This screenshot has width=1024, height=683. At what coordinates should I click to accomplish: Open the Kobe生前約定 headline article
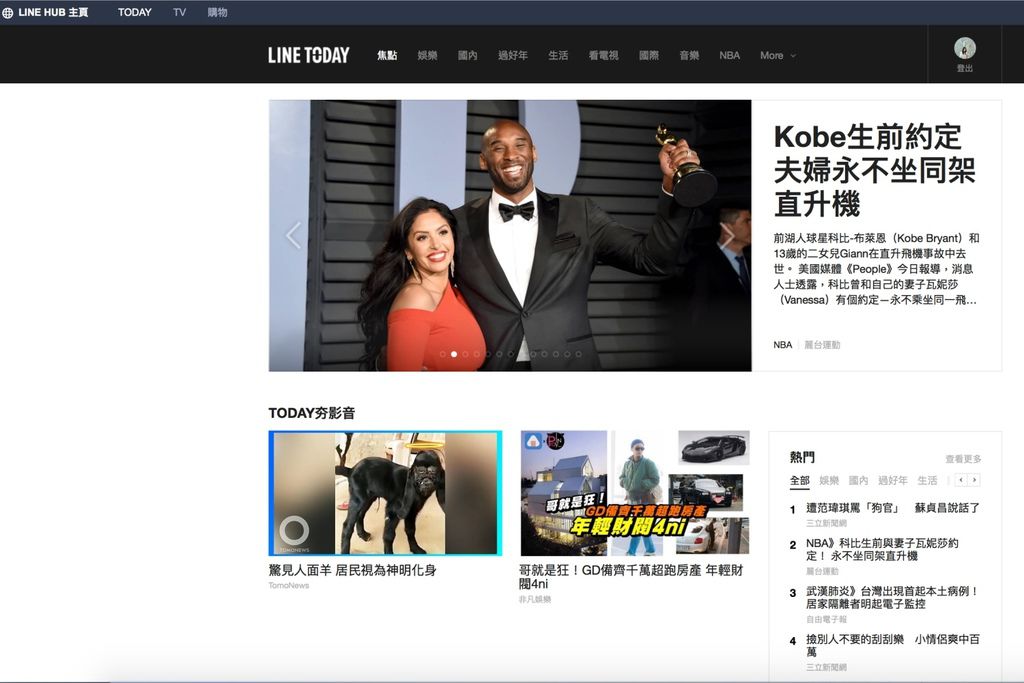[x=874, y=170]
